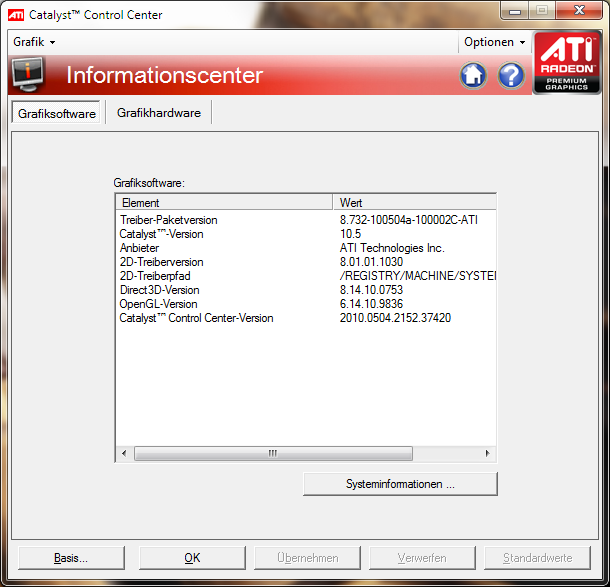This screenshot has height=587, width=610.
Task: Minimize the Catalyst Control Center window
Action: [x=515, y=11]
